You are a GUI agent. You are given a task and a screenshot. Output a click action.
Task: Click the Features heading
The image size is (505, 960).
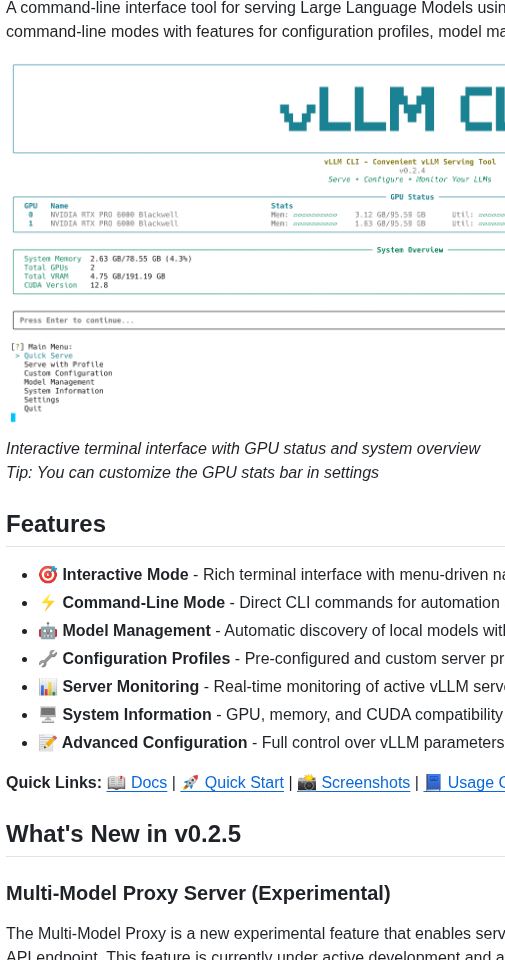(56, 524)
